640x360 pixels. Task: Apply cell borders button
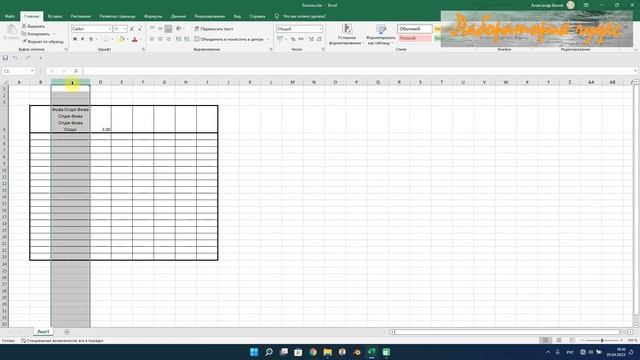tap(106, 39)
